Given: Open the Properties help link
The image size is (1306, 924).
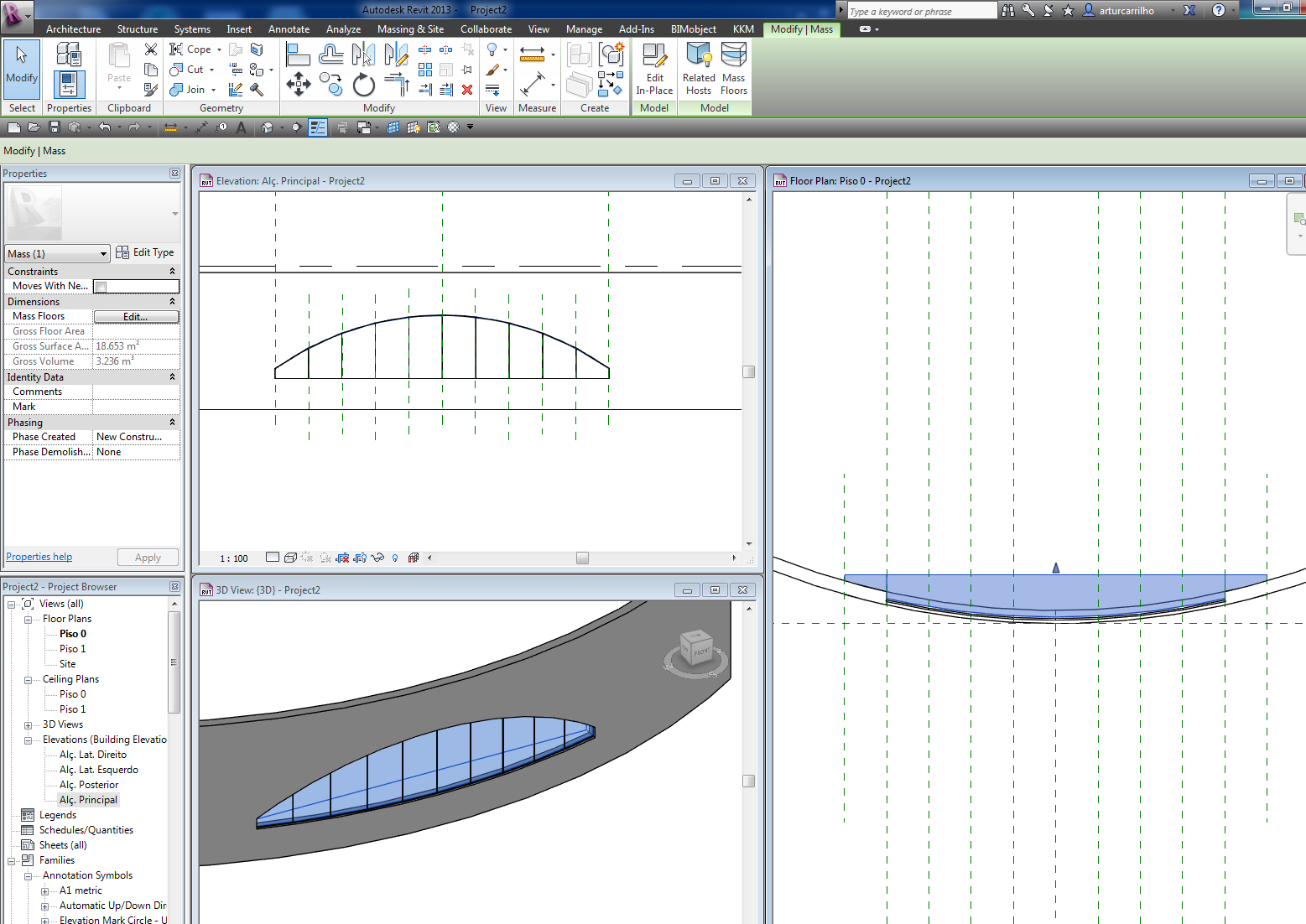Looking at the screenshot, I should 39,557.
